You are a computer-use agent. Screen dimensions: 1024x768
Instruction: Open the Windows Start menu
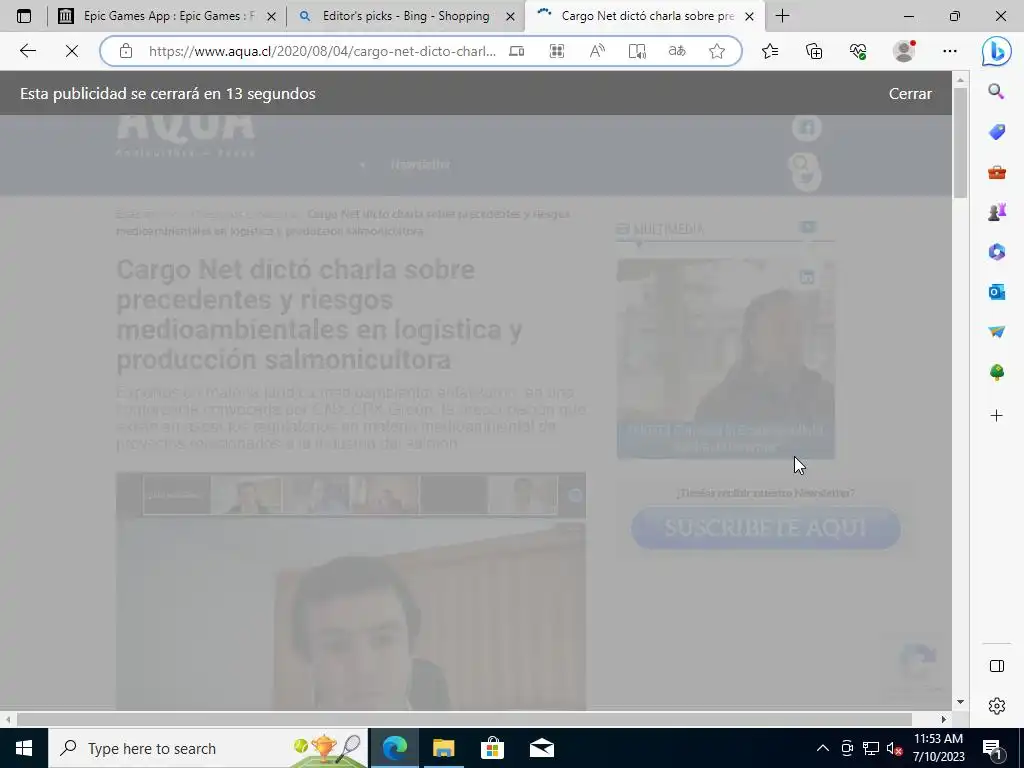tap(24, 748)
